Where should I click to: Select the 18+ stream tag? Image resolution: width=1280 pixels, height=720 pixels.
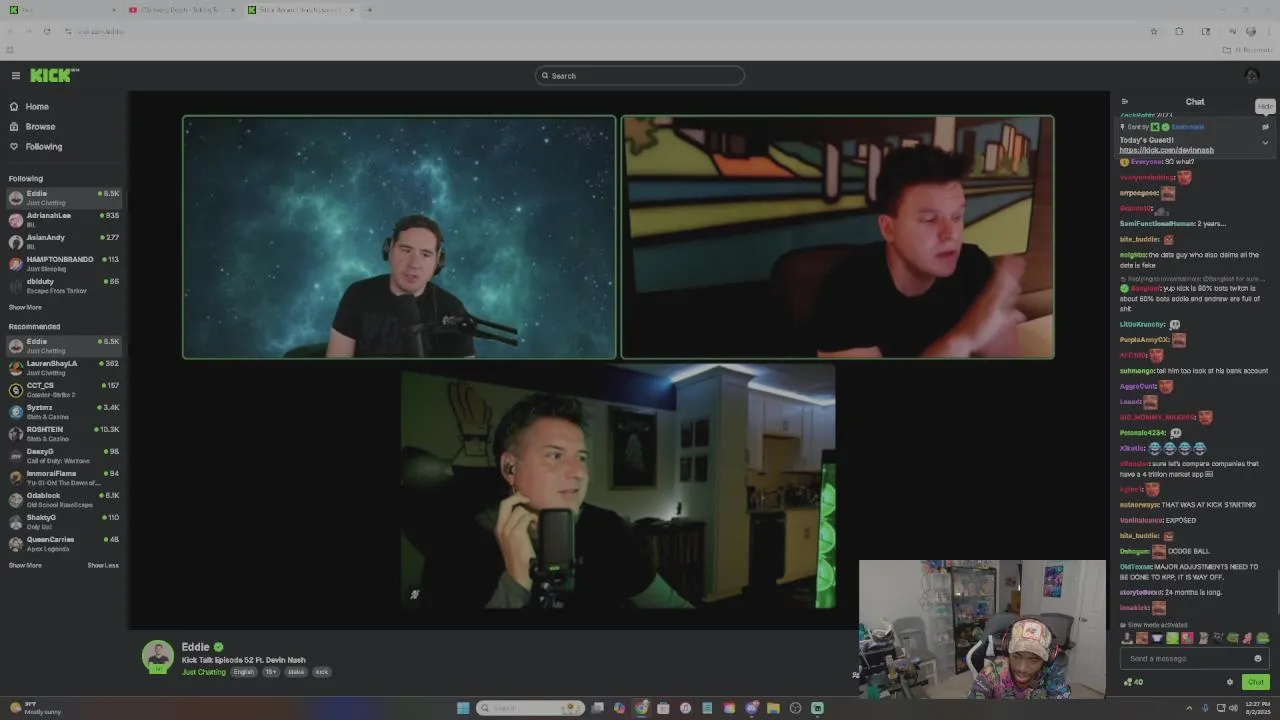[271, 672]
